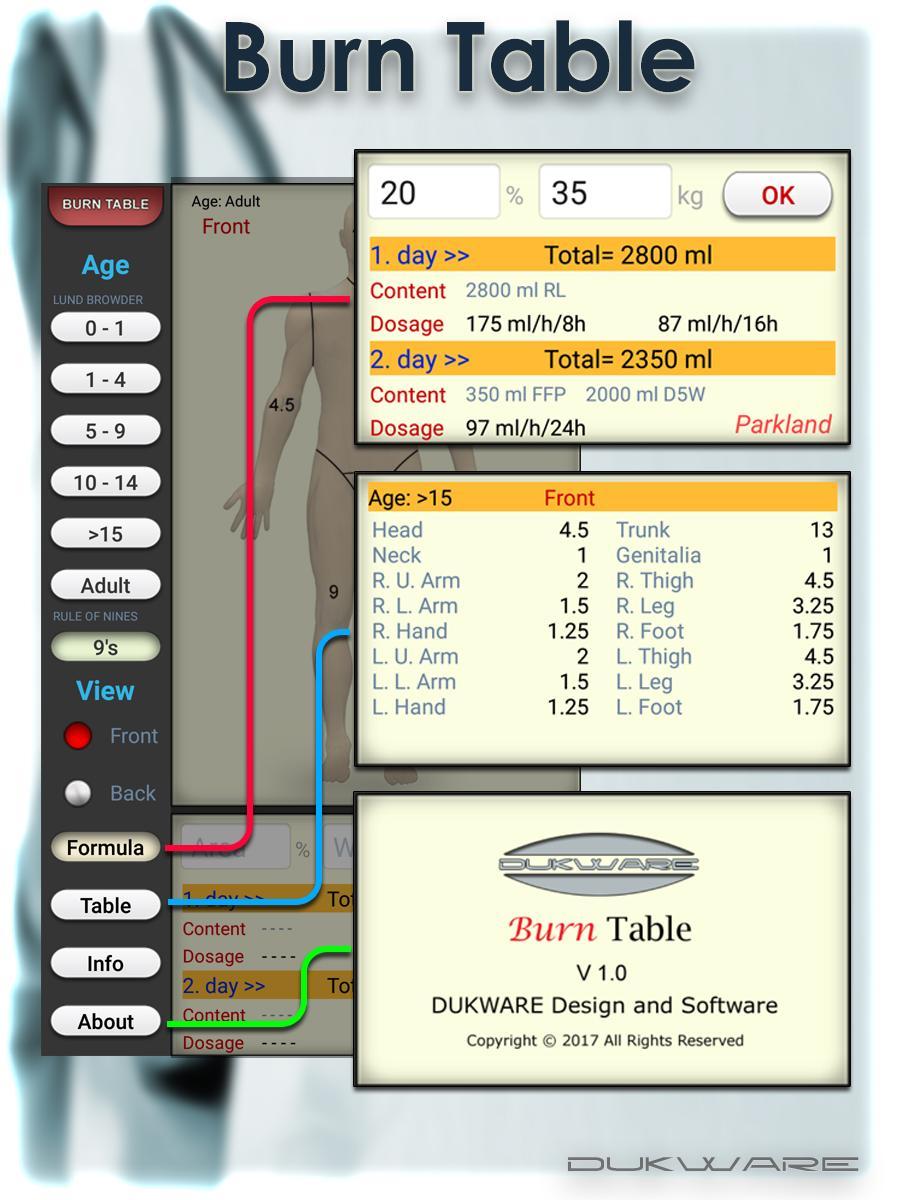
Task: Click the "2800 ml RL" content value
Action: 516,291
